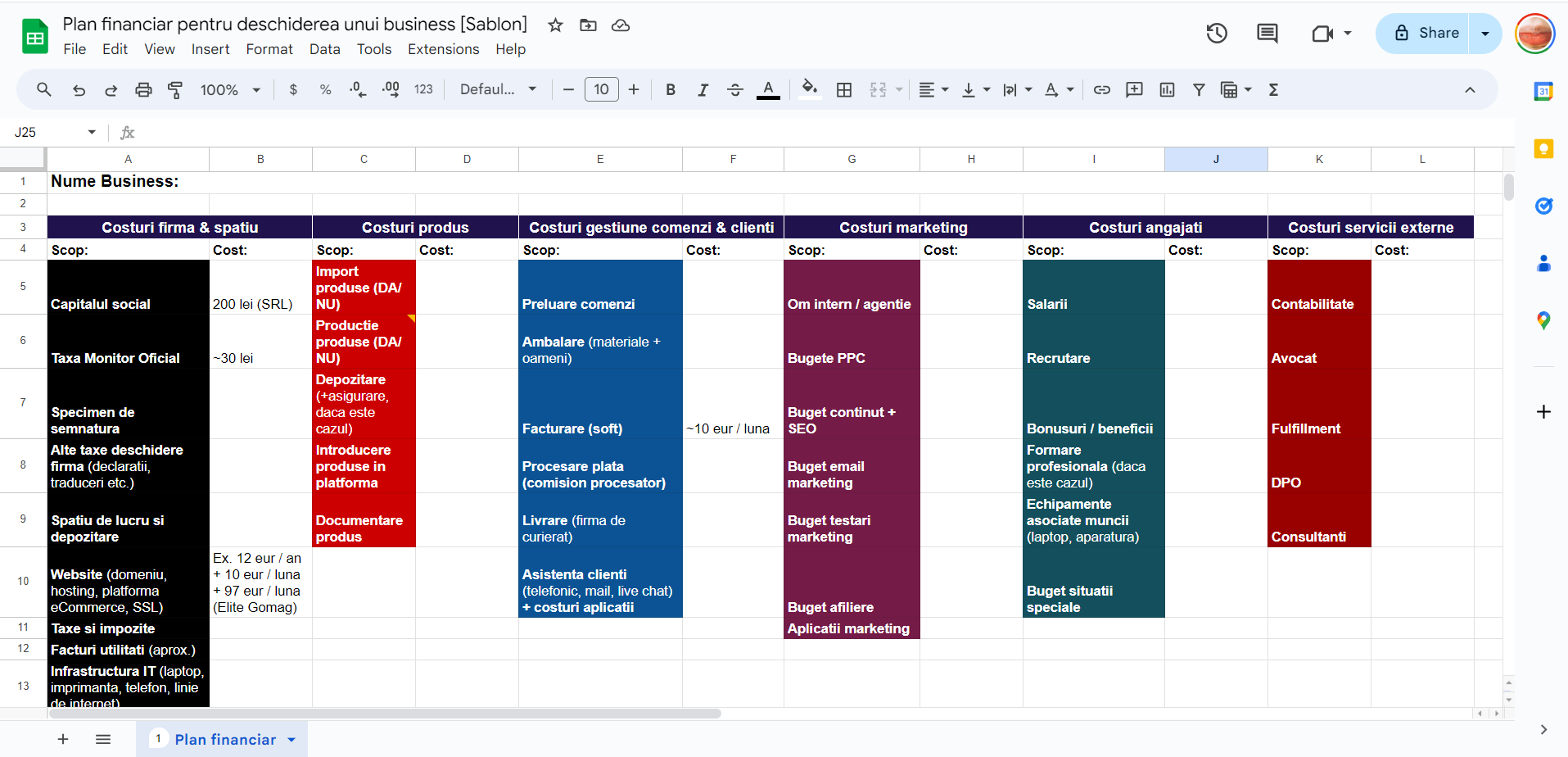The width and height of the screenshot is (1568, 757).
Task: Click the Functions sigma icon
Action: click(x=1273, y=90)
